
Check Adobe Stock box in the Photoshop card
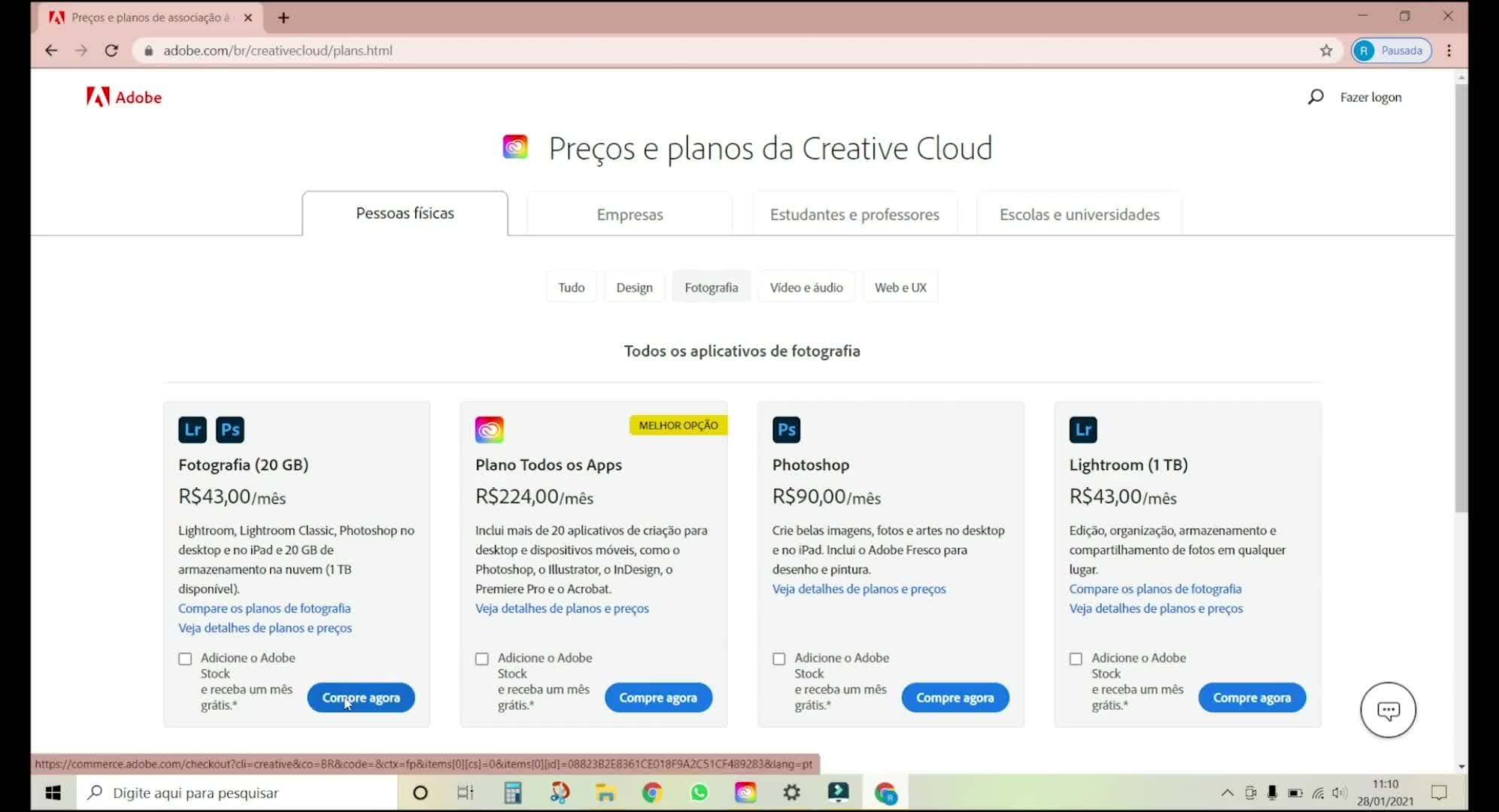tap(779, 659)
